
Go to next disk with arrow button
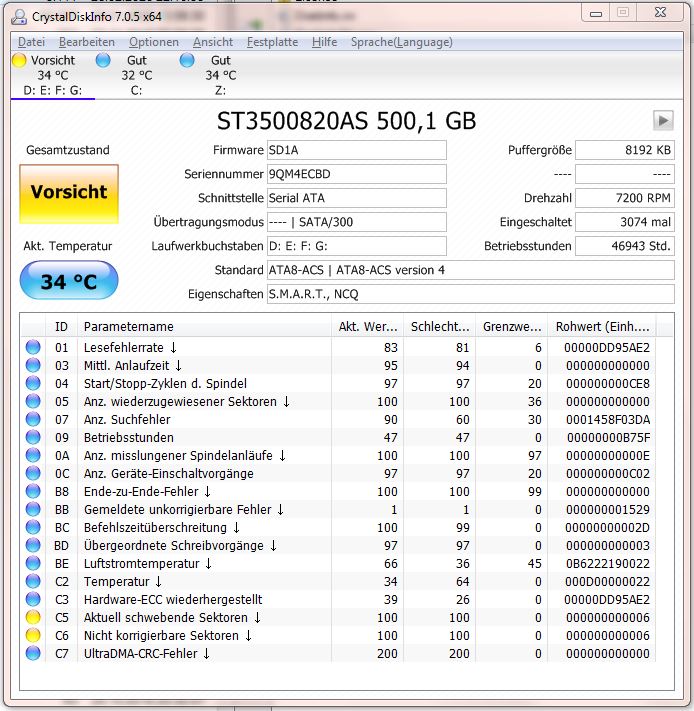pos(663,121)
